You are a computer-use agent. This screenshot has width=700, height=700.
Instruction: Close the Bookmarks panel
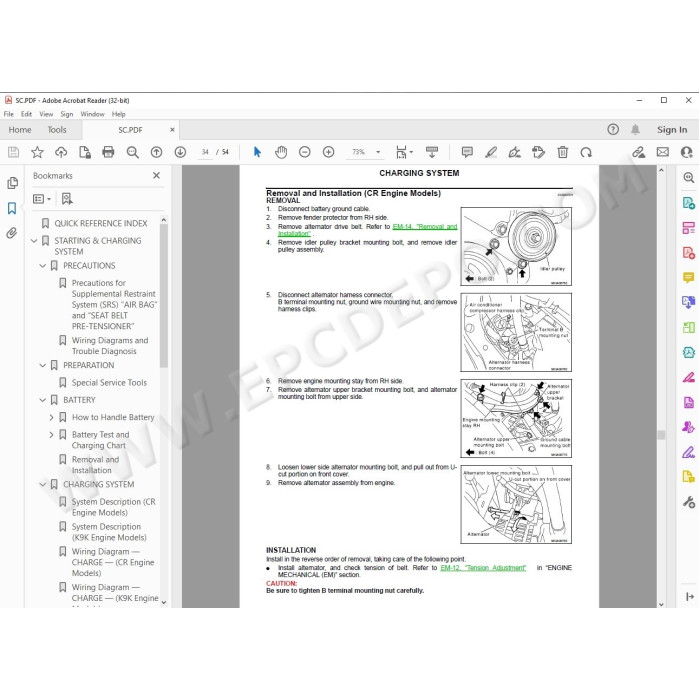click(x=156, y=175)
